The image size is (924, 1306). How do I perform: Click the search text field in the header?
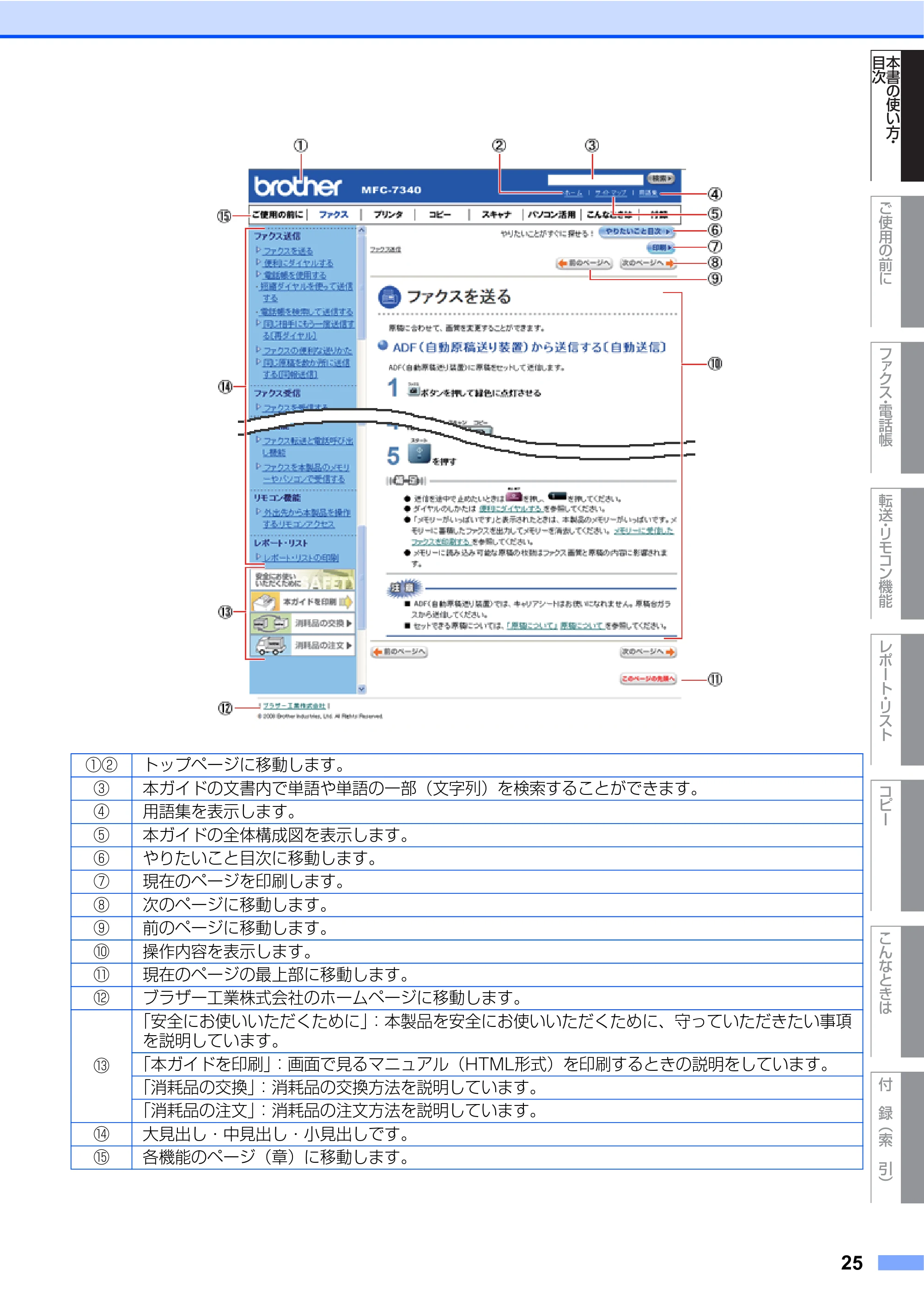tap(595, 179)
